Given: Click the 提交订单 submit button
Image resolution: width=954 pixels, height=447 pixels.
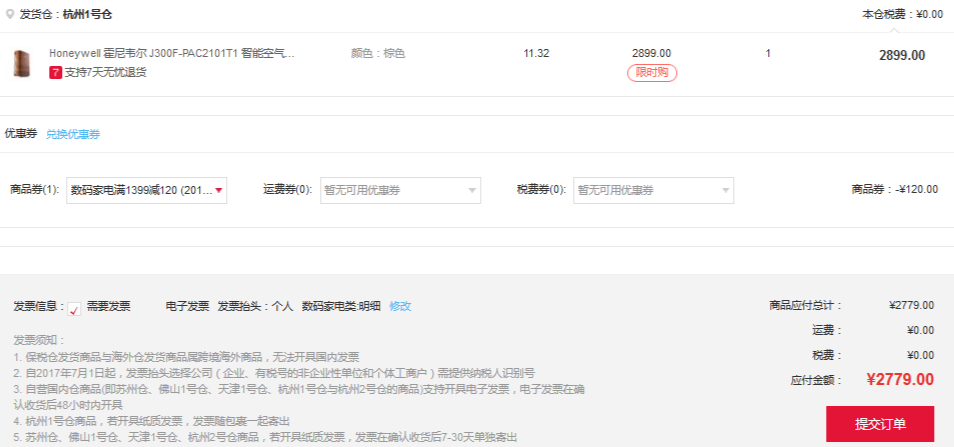Looking at the screenshot, I should tap(880, 424).
